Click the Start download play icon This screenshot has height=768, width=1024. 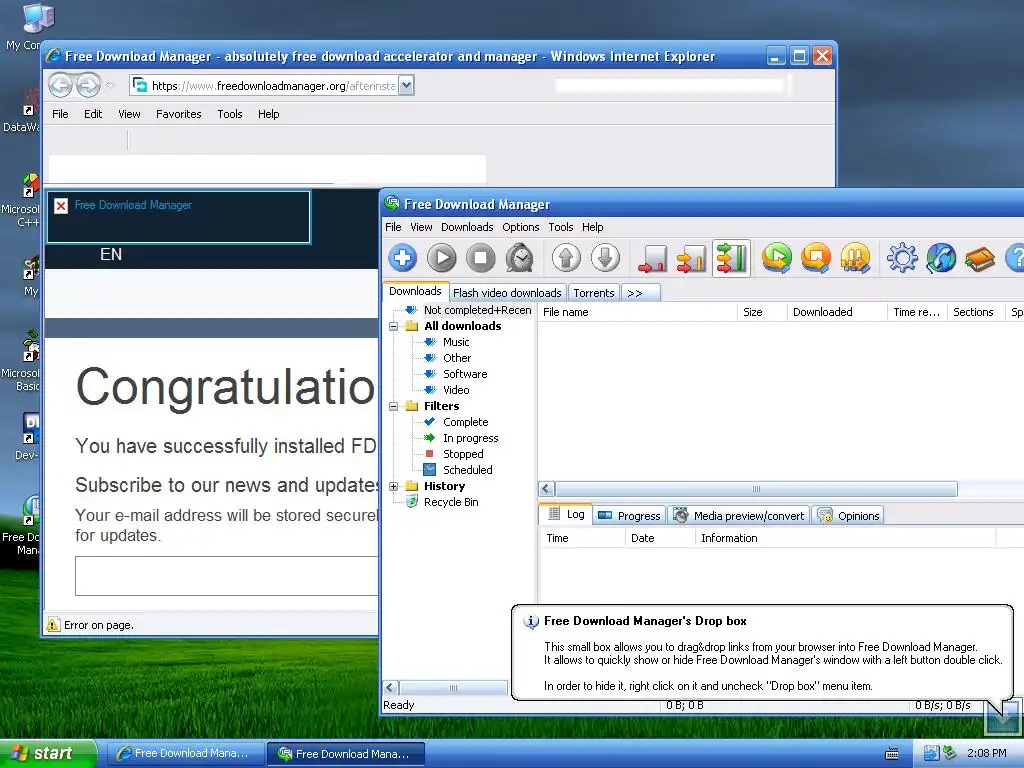click(441, 258)
